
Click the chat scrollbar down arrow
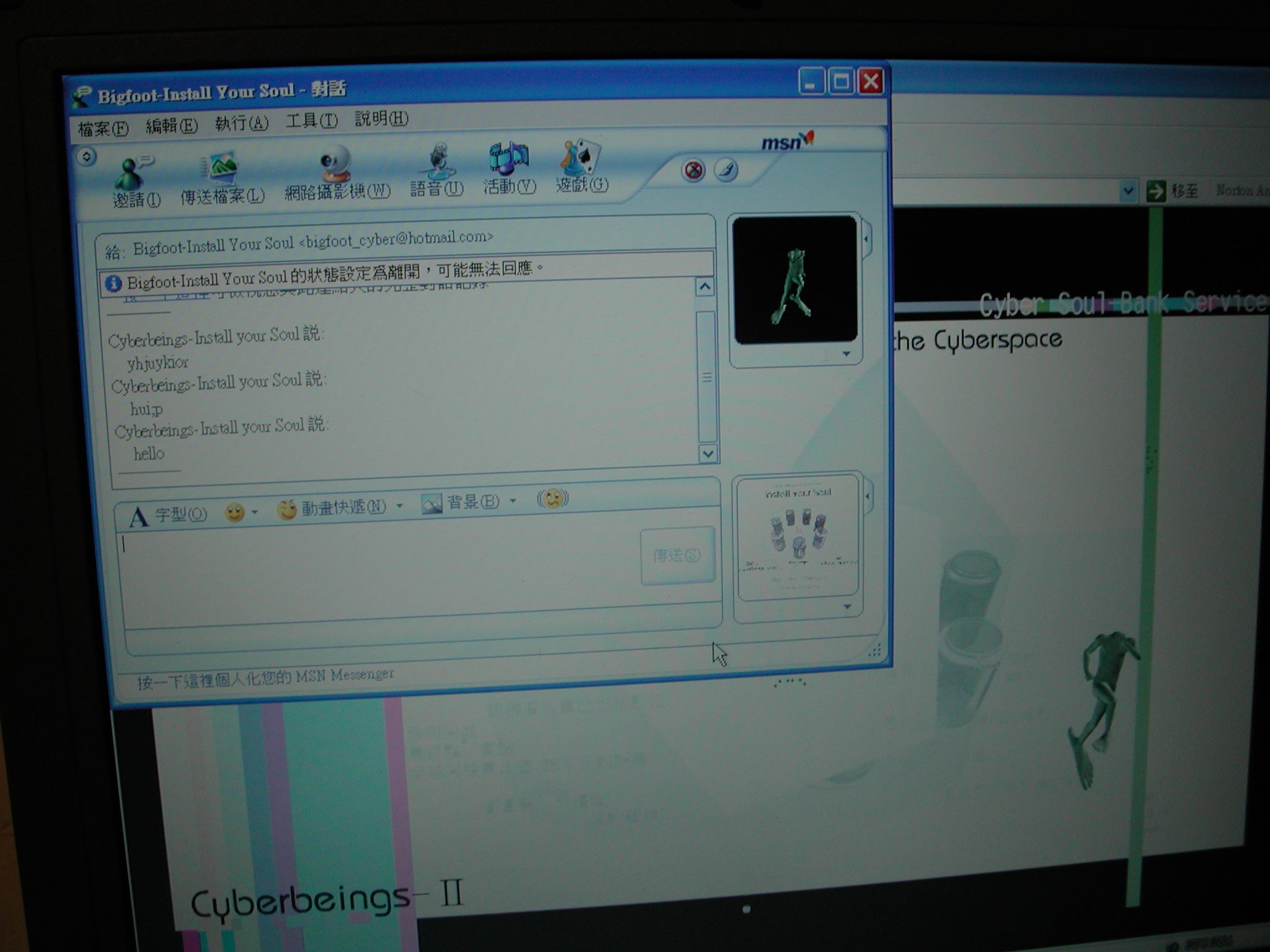click(708, 454)
